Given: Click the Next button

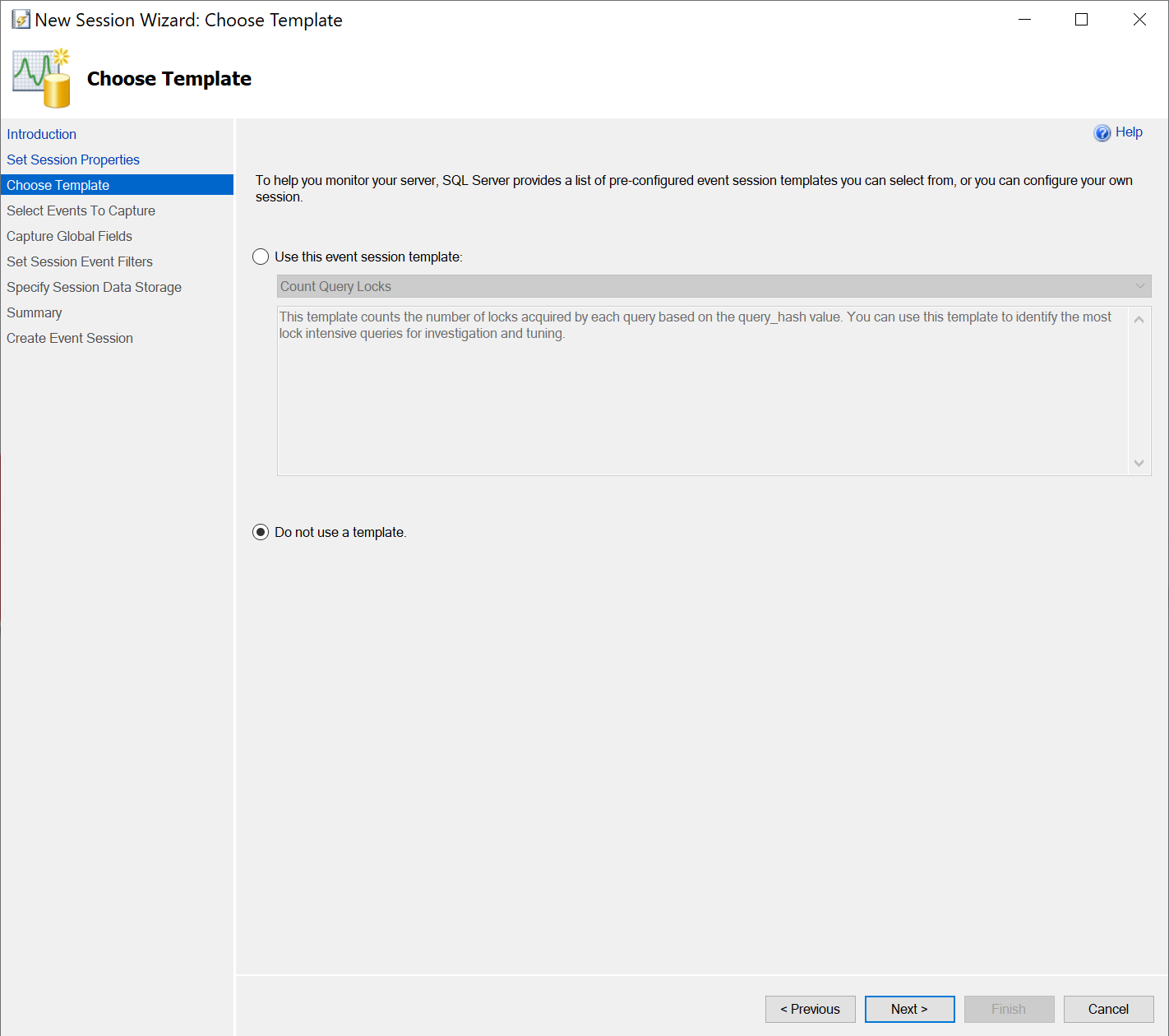Looking at the screenshot, I should click(909, 1009).
